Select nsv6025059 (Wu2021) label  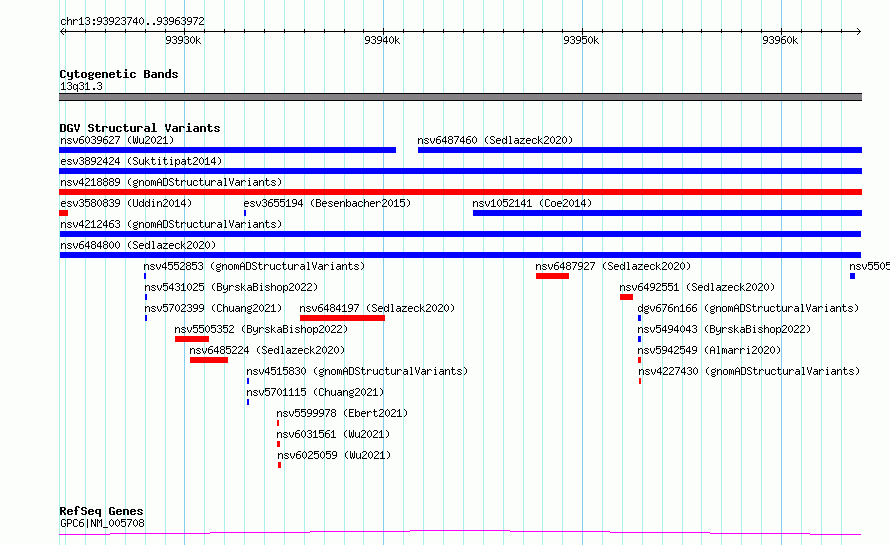334,455
